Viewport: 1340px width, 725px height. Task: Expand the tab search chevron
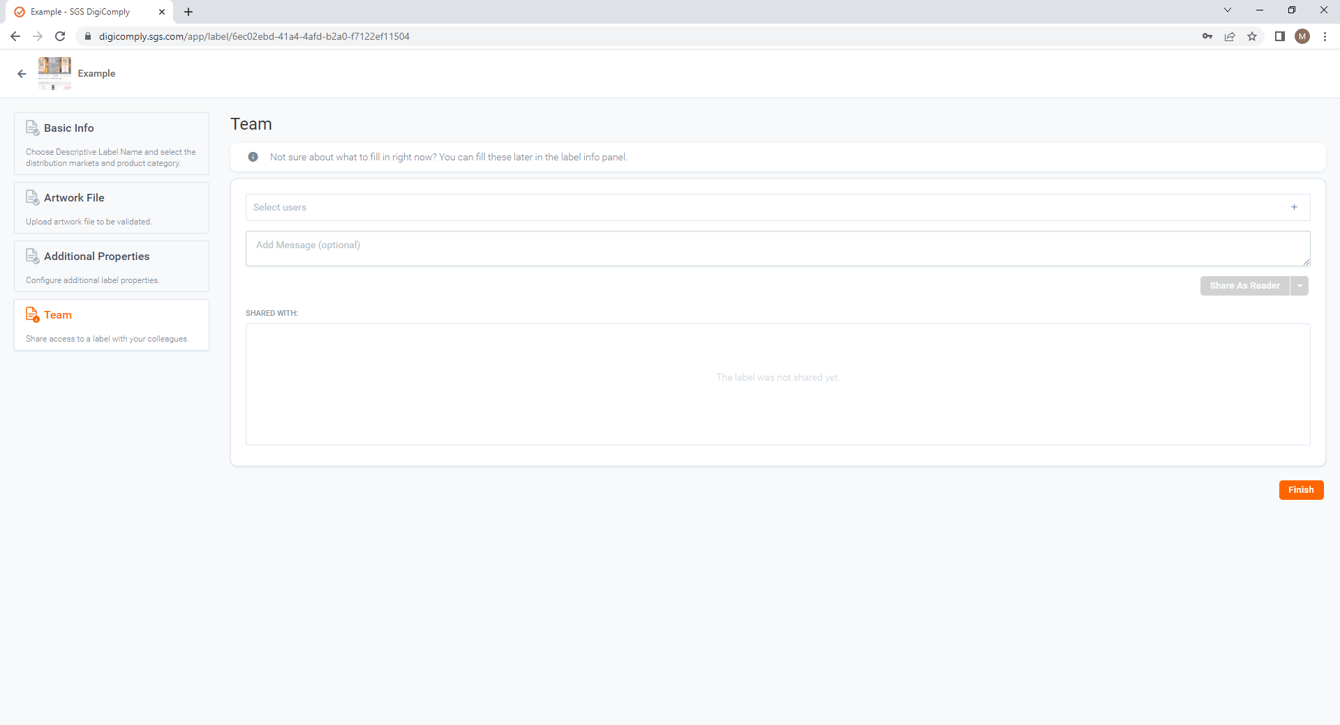pyautogui.click(x=1227, y=10)
